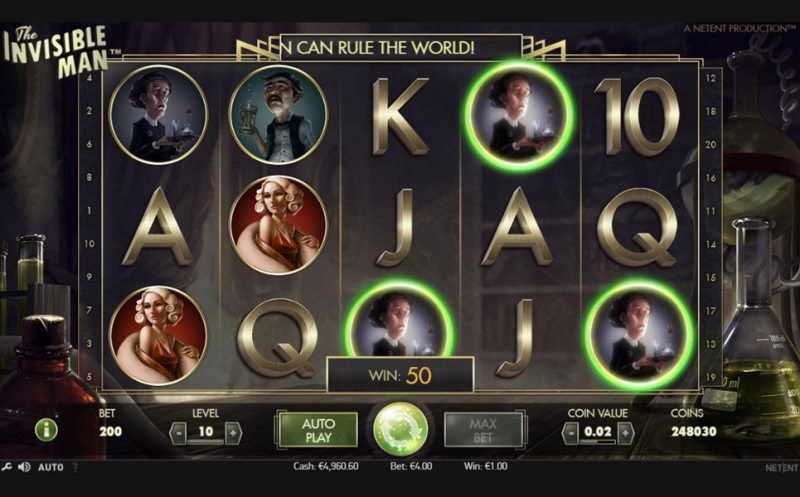Image resolution: width=800 pixels, height=497 pixels.
Task: Increase bet level with plus
Action: (233, 433)
